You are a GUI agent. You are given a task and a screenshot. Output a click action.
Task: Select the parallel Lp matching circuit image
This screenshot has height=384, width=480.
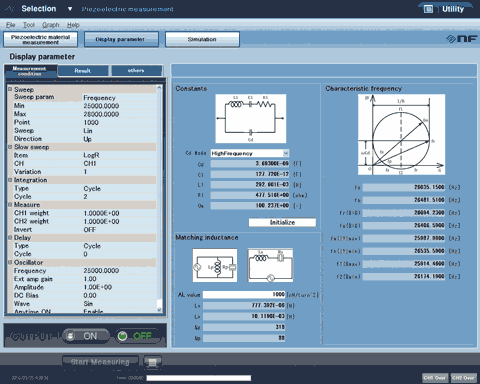(215, 265)
